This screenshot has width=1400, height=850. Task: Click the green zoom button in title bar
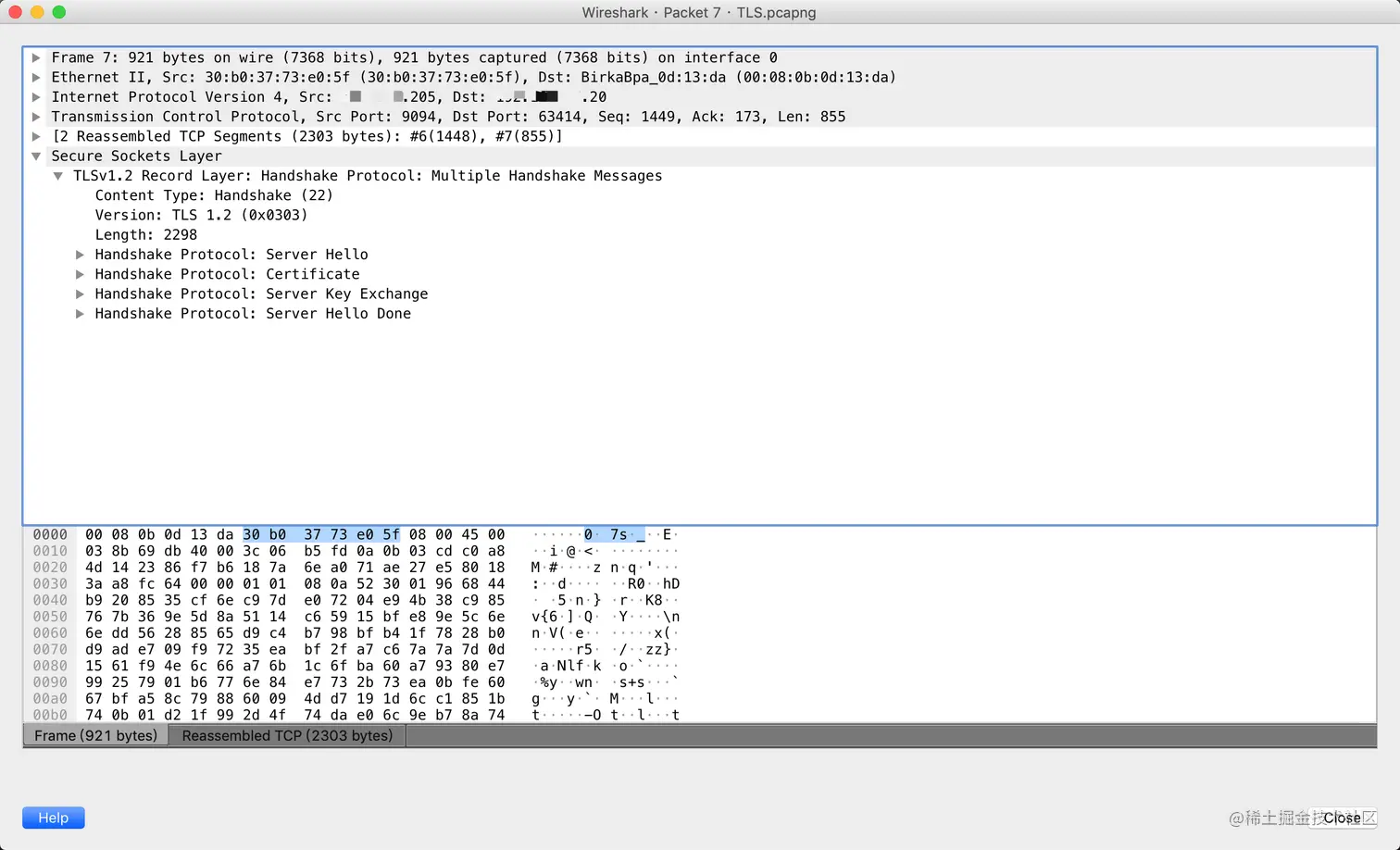[60, 13]
